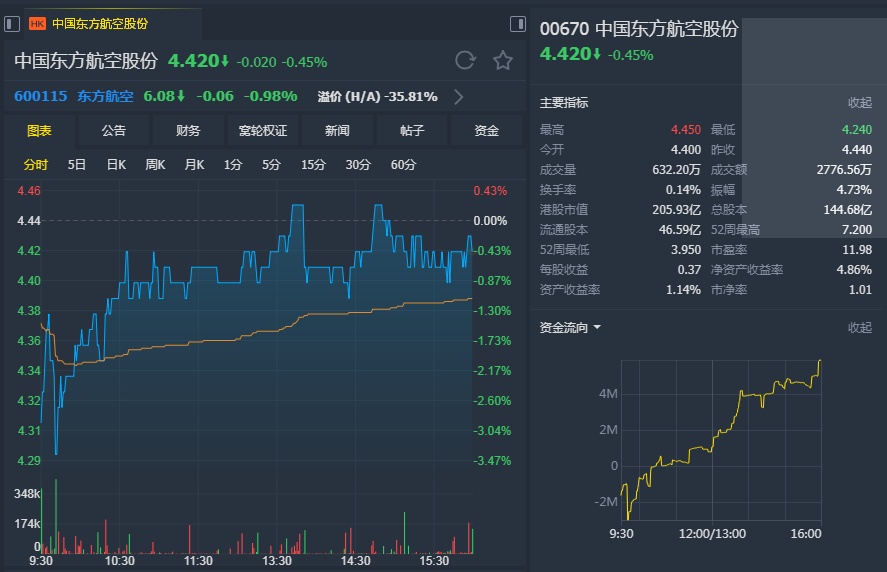This screenshot has height=572, width=887.
Task: Click the 振幅 value 4.73%
Action: pyautogui.click(x=854, y=190)
